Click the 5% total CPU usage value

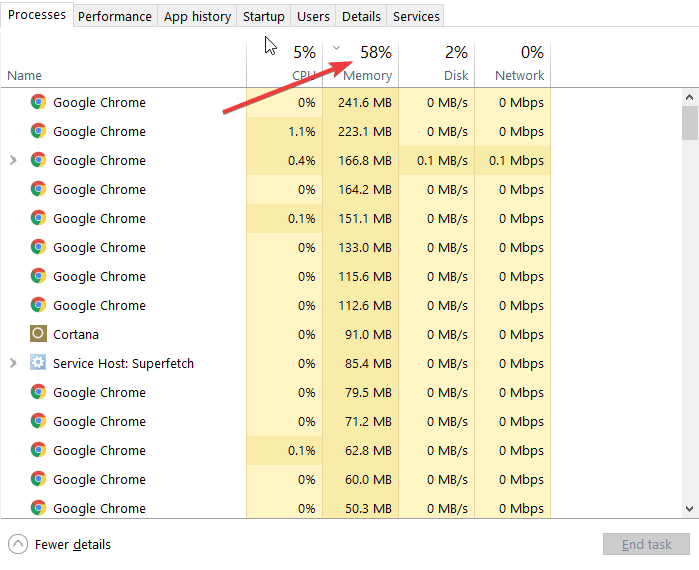(304, 52)
